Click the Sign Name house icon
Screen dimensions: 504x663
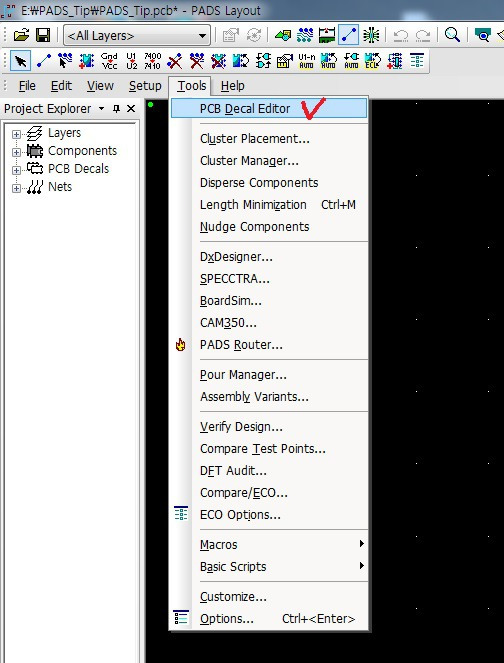pyautogui.click(x=285, y=61)
